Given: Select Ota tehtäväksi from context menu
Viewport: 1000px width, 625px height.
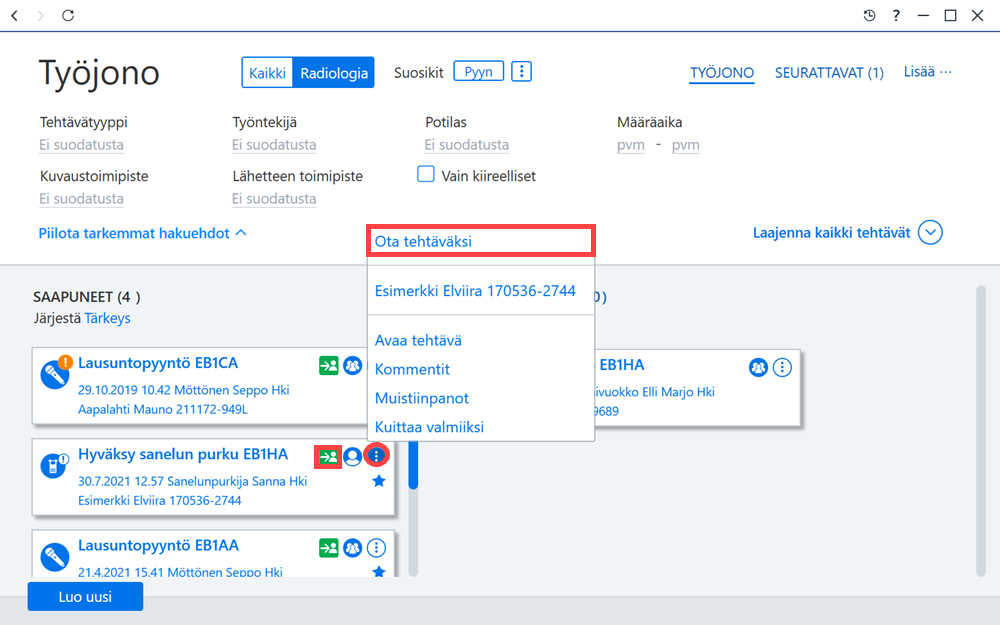Looking at the screenshot, I should [x=481, y=241].
